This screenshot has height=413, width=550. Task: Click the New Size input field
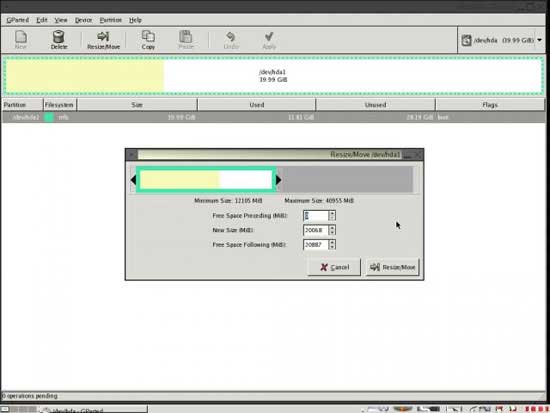click(316, 230)
